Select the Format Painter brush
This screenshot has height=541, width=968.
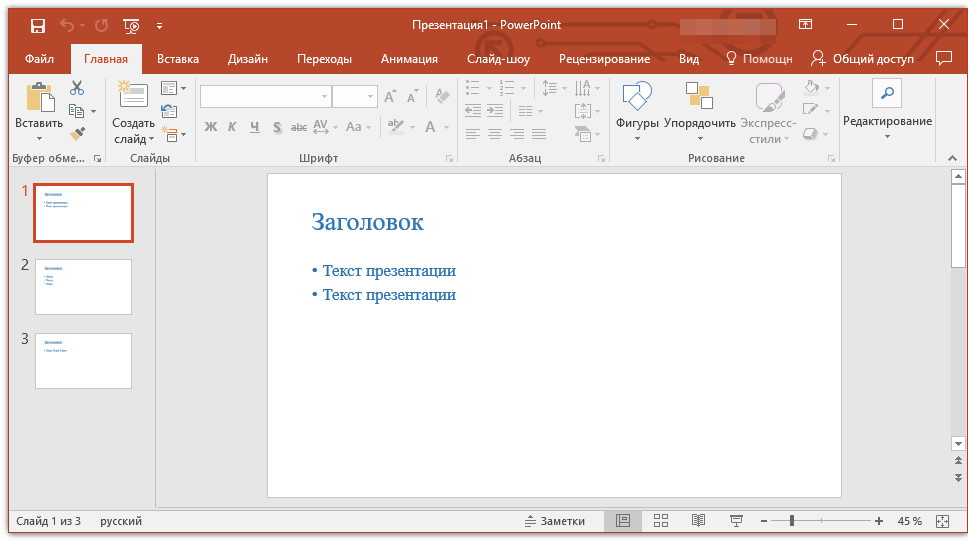[77, 132]
